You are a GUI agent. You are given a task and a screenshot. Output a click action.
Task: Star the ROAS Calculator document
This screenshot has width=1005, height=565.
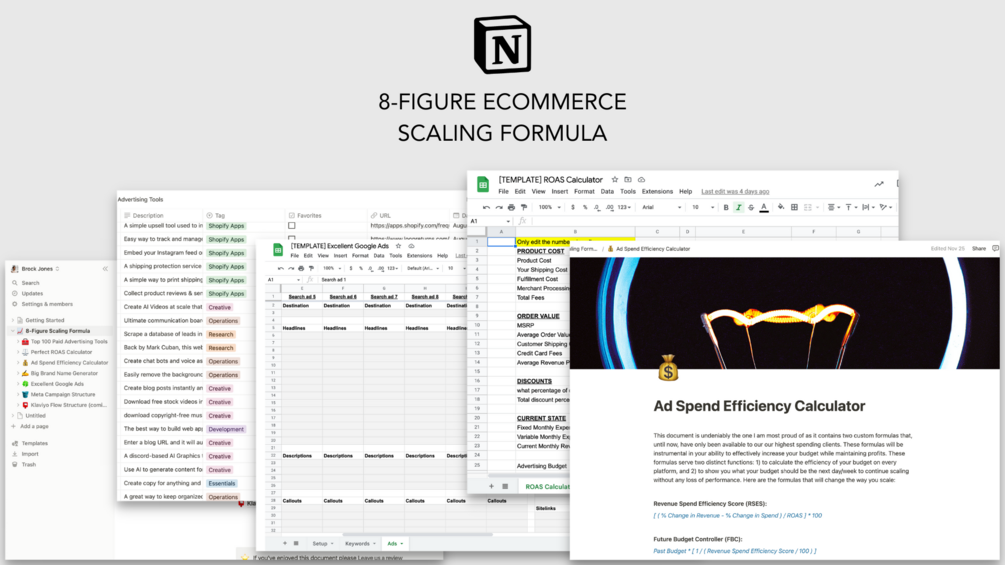coord(615,180)
